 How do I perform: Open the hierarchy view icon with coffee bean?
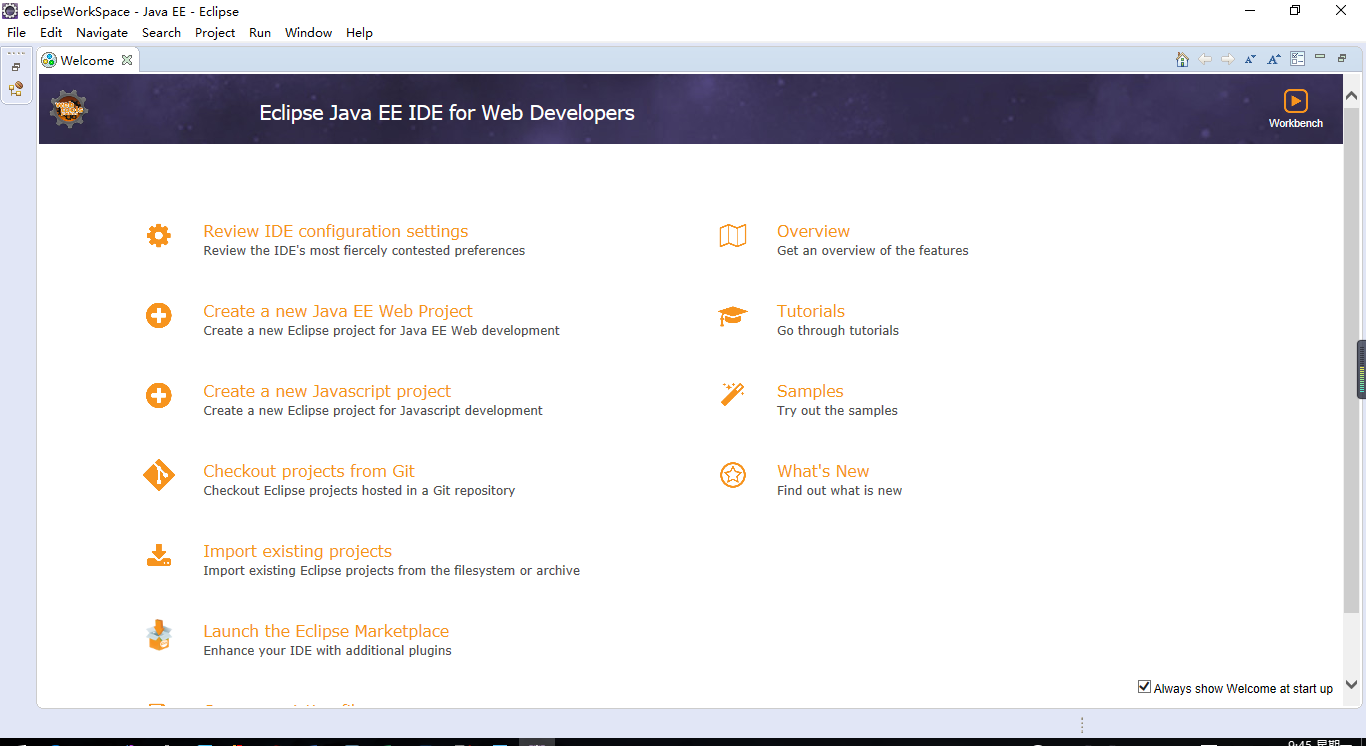(x=16, y=89)
